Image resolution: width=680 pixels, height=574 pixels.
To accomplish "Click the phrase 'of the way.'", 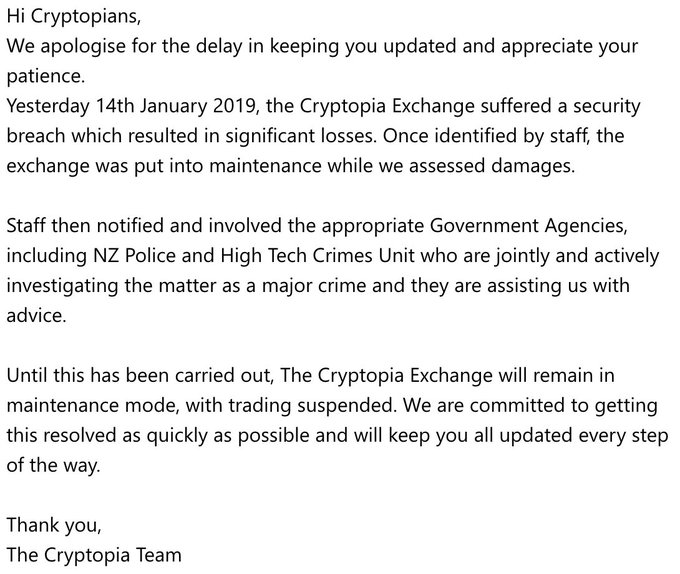I will 53,465.
